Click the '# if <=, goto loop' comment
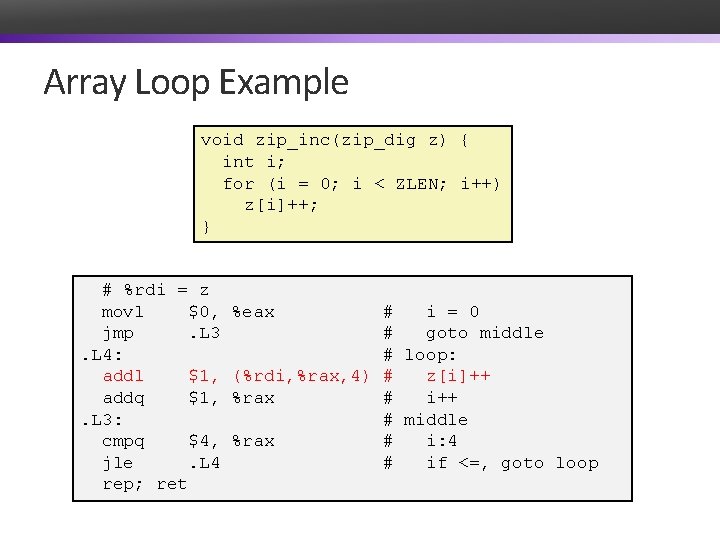720x540 pixels. (491, 463)
